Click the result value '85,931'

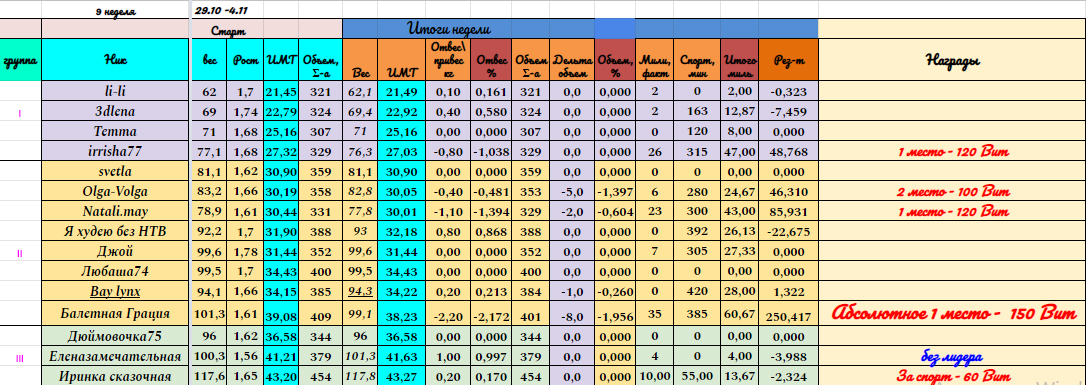(788, 211)
